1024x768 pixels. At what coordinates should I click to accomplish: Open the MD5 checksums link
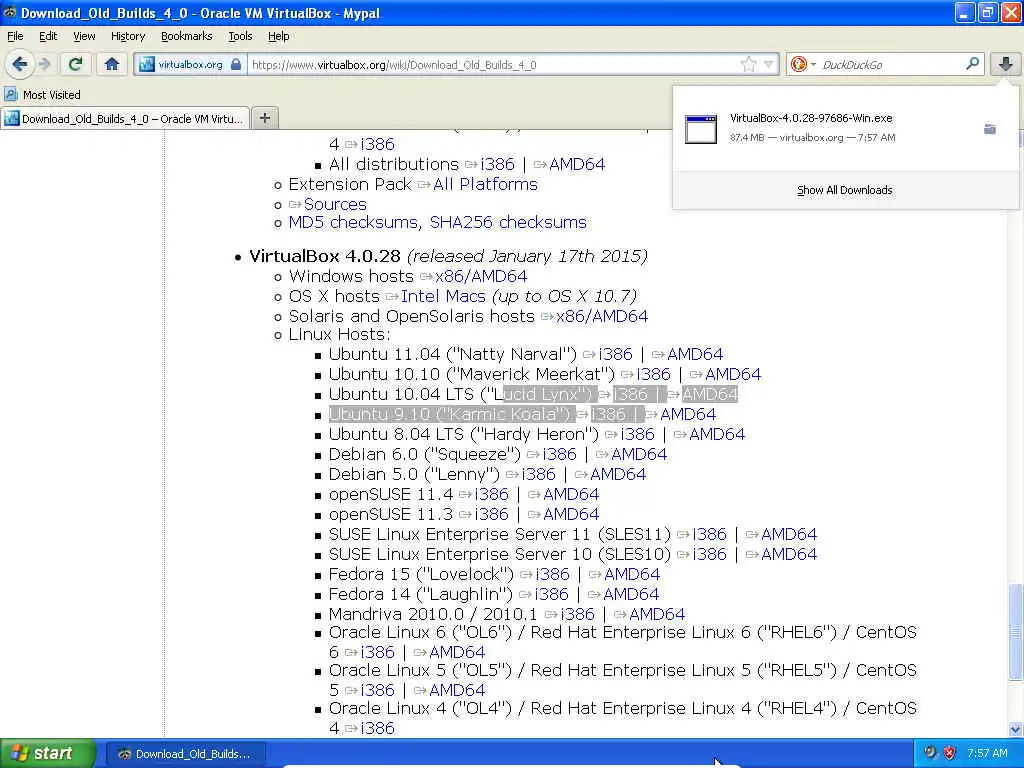[353, 222]
